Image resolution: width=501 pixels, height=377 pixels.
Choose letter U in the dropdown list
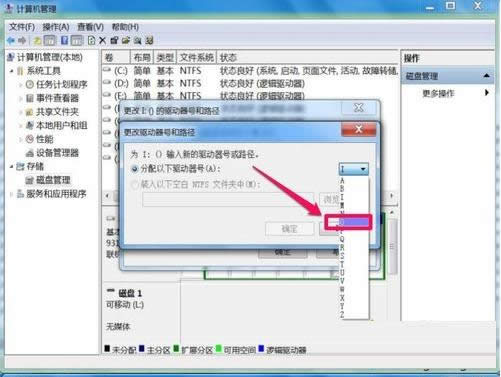click(x=354, y=272)
